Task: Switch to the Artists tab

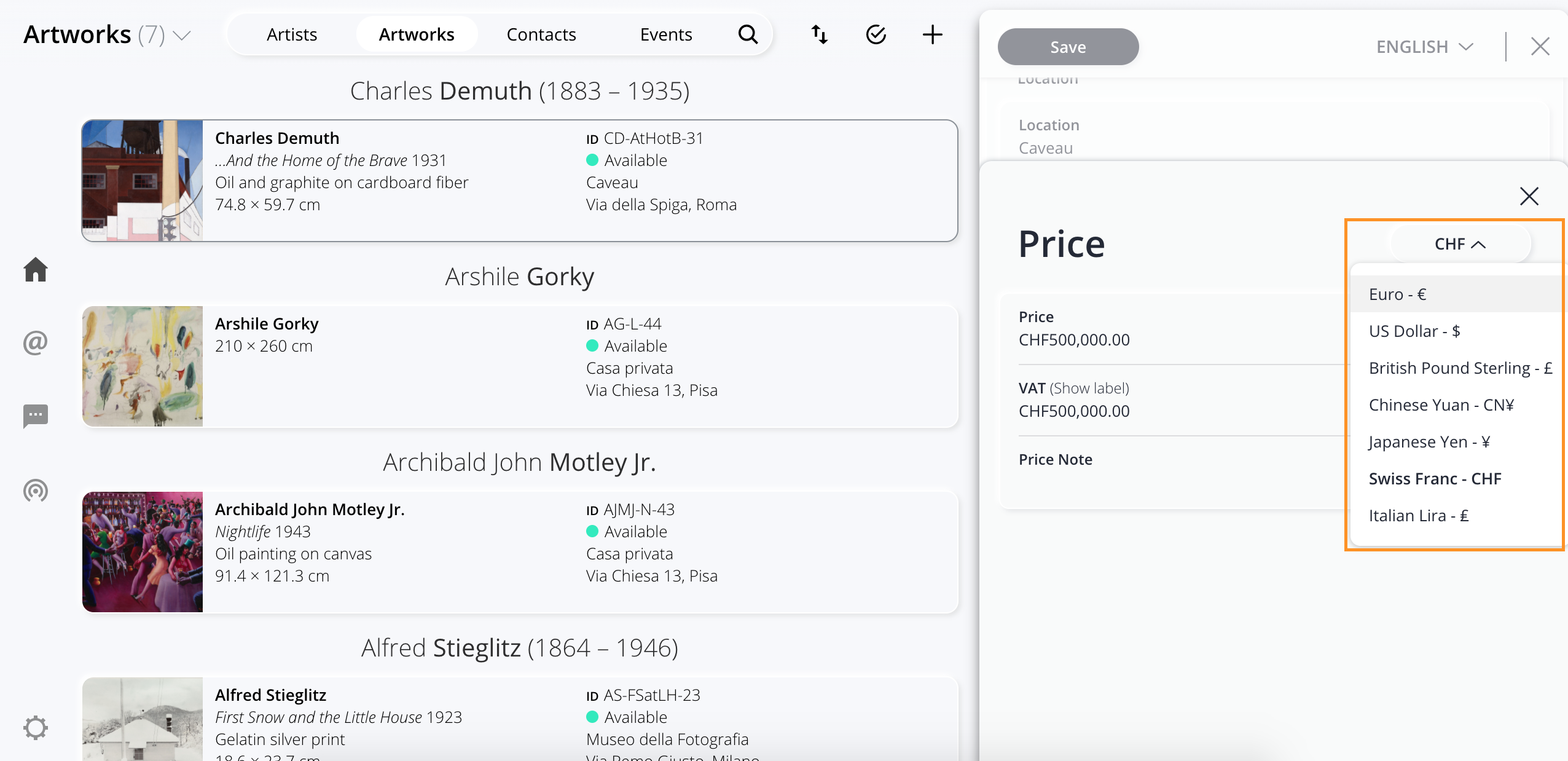Action: tap(292, 34)
